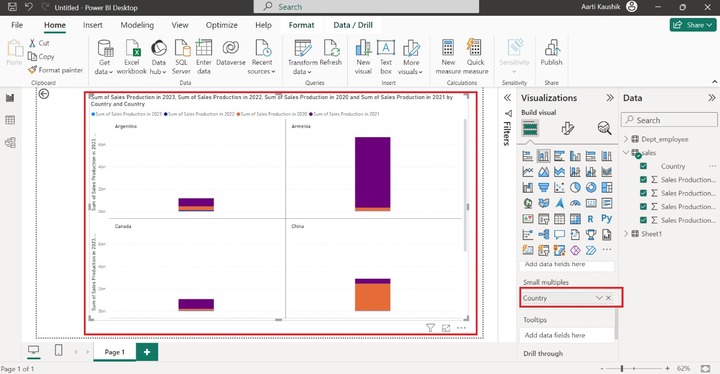Open the Analytics magnifier tab icon
The width and height of the screenshot is (720, 374).
[x=604, y=128]
